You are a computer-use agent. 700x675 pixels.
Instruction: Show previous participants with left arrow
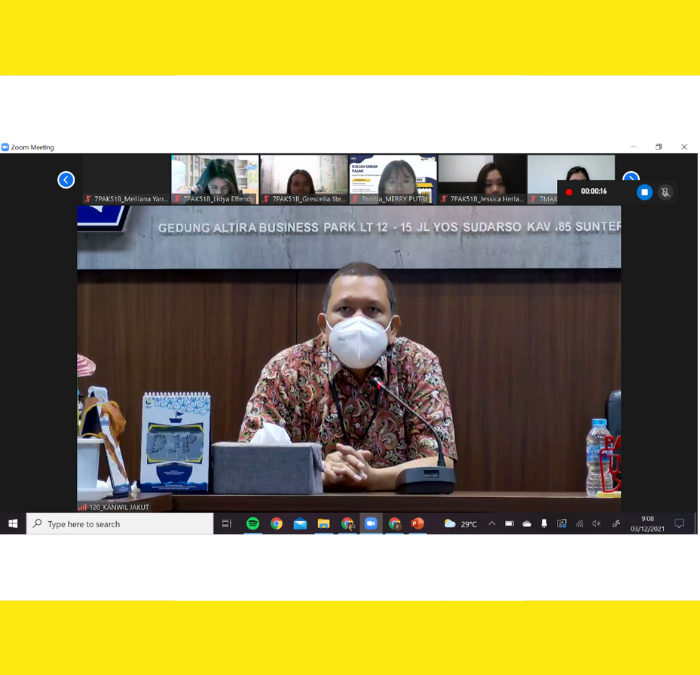pyautogui.click(x=66, y=180)
